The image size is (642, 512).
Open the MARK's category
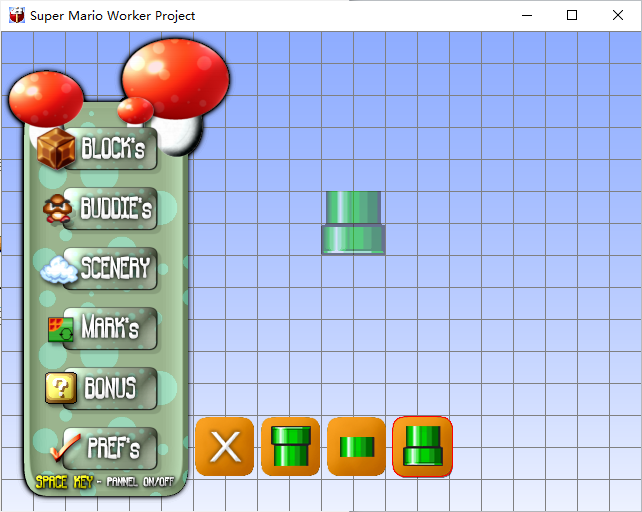pos(111,328)
